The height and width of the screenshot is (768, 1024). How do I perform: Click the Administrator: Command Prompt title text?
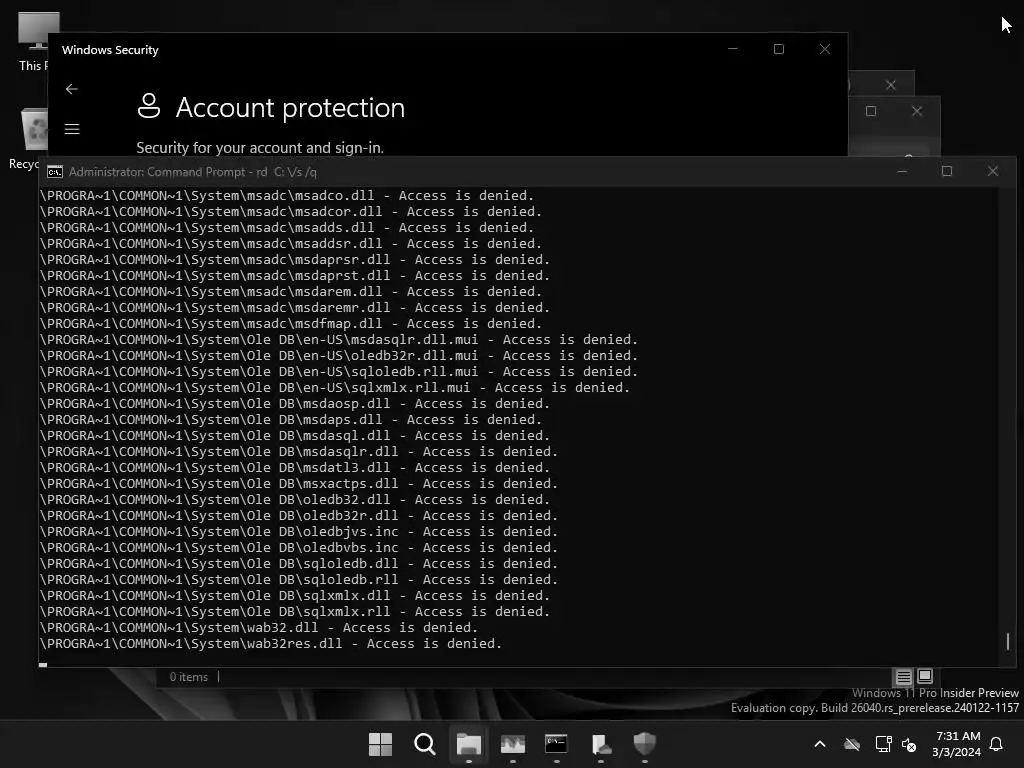[x=193, y=172]
